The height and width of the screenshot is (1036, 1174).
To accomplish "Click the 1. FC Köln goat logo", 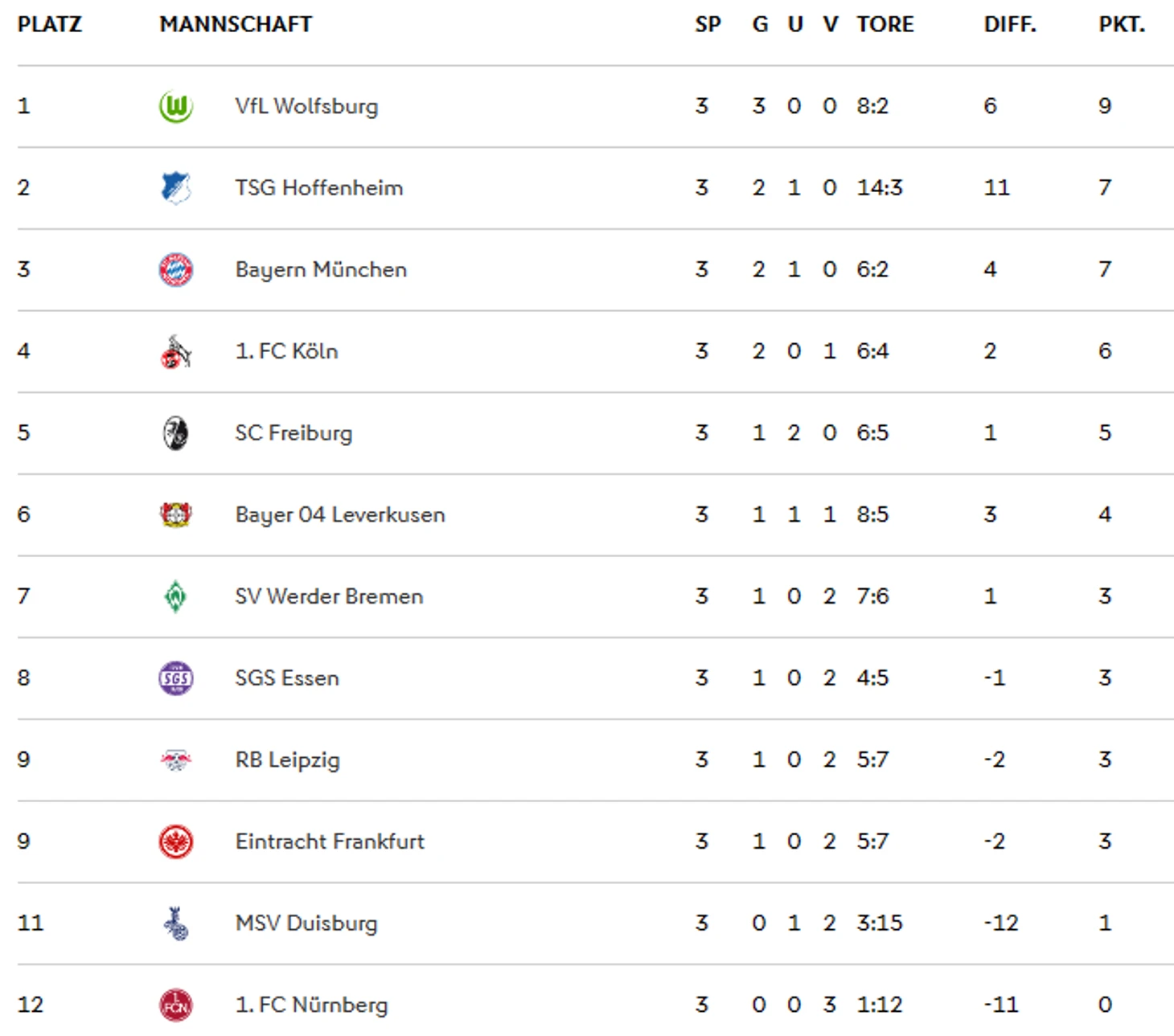I will [175, 351].
